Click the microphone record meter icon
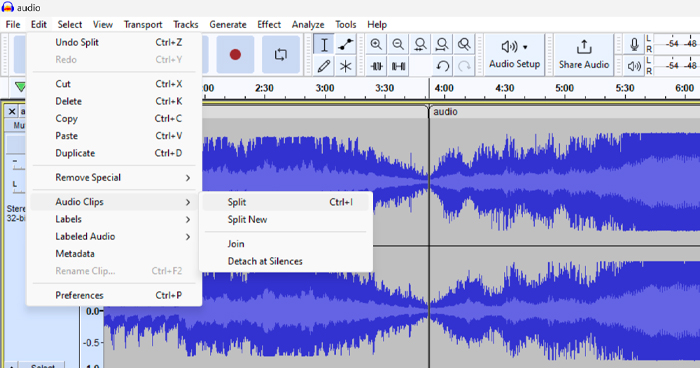Image resolution: width=700 pixels, height=368 pixels. click(x=634, y=44)
